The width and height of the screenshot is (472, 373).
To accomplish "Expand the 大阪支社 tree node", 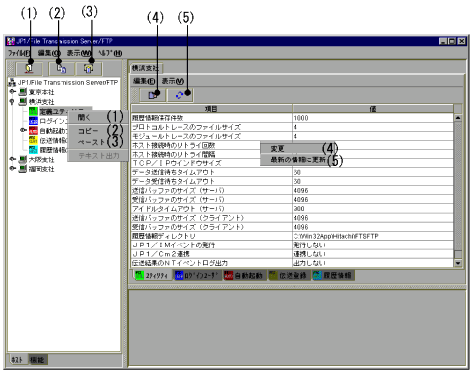I will [x=12, y=159].
